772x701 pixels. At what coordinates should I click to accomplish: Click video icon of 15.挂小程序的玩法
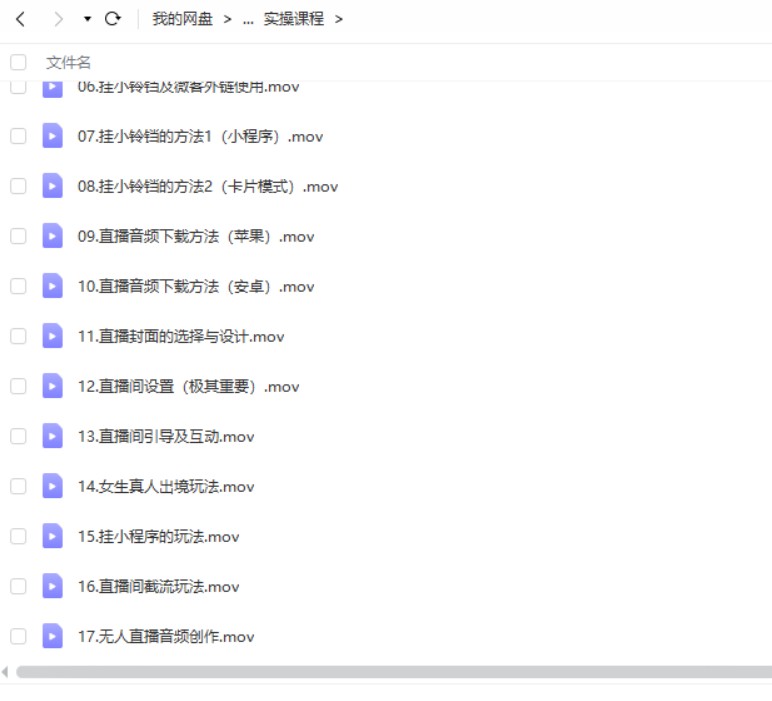52,536
